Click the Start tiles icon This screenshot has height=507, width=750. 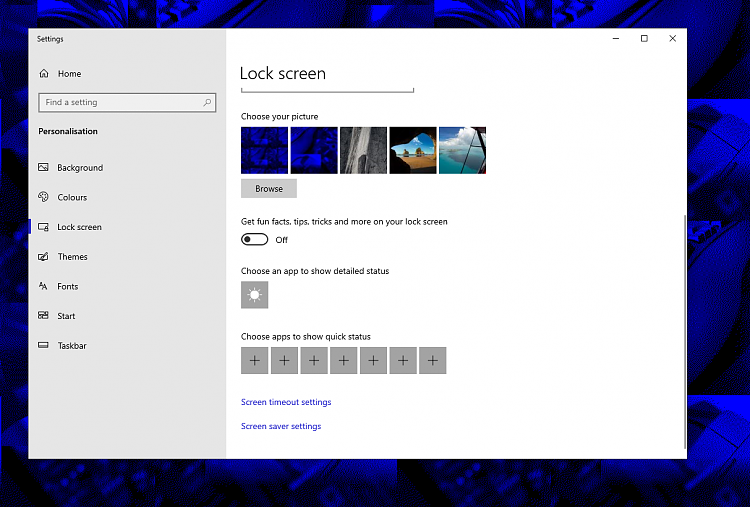pyautogui.click(x=44, y=316)
